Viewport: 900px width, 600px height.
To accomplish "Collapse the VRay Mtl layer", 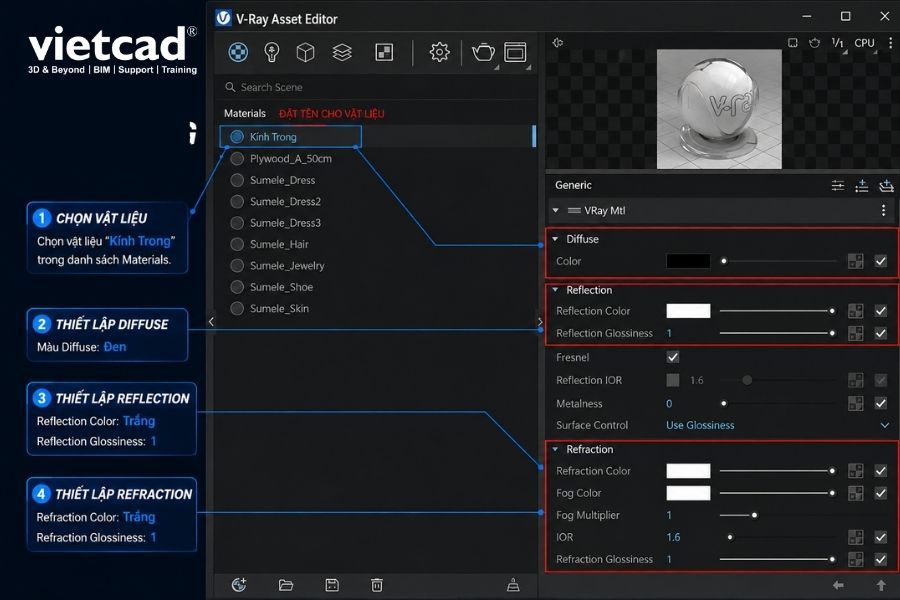I will (x=555, y=210).
